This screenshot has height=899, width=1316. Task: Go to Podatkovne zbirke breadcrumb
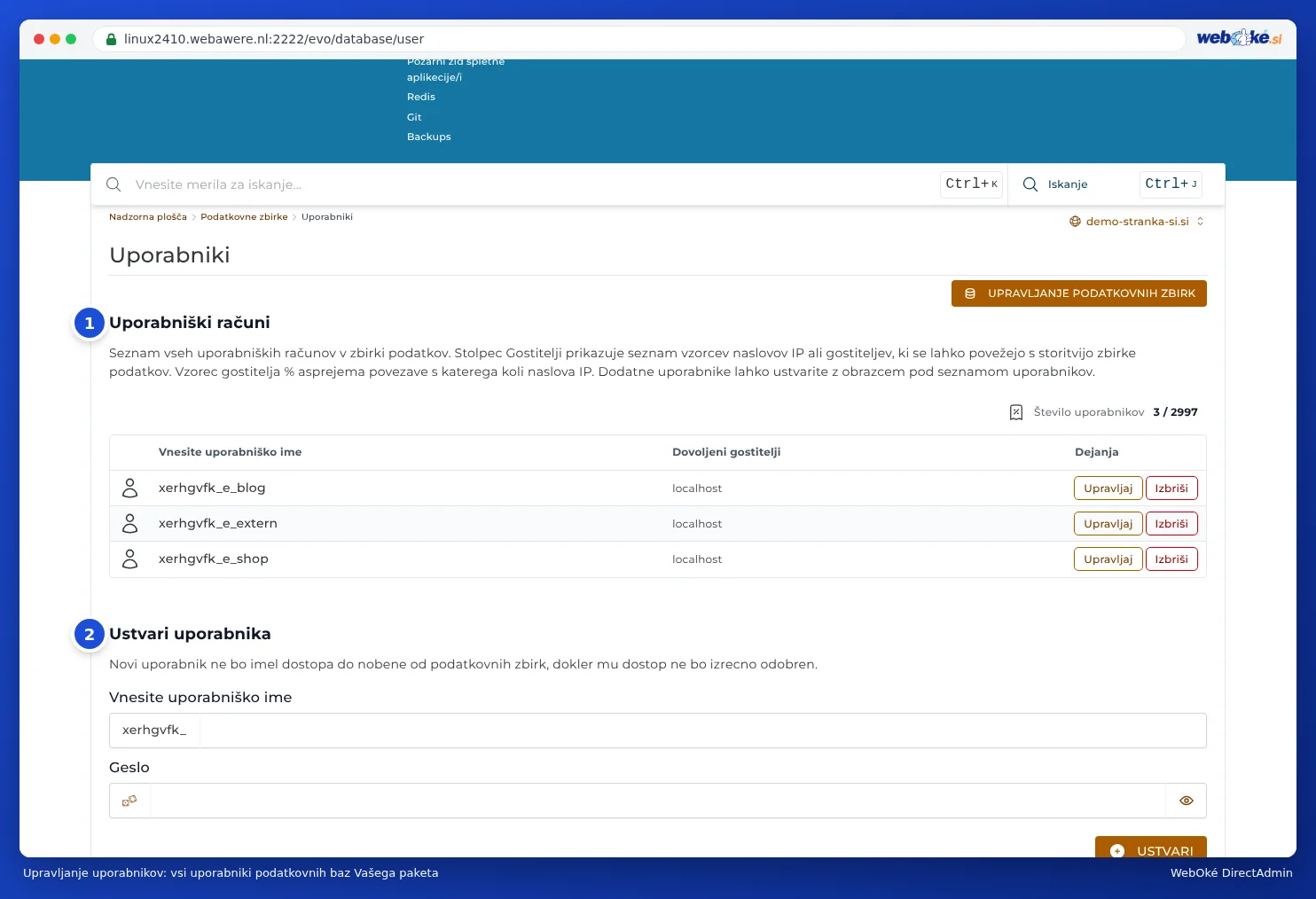244,217
